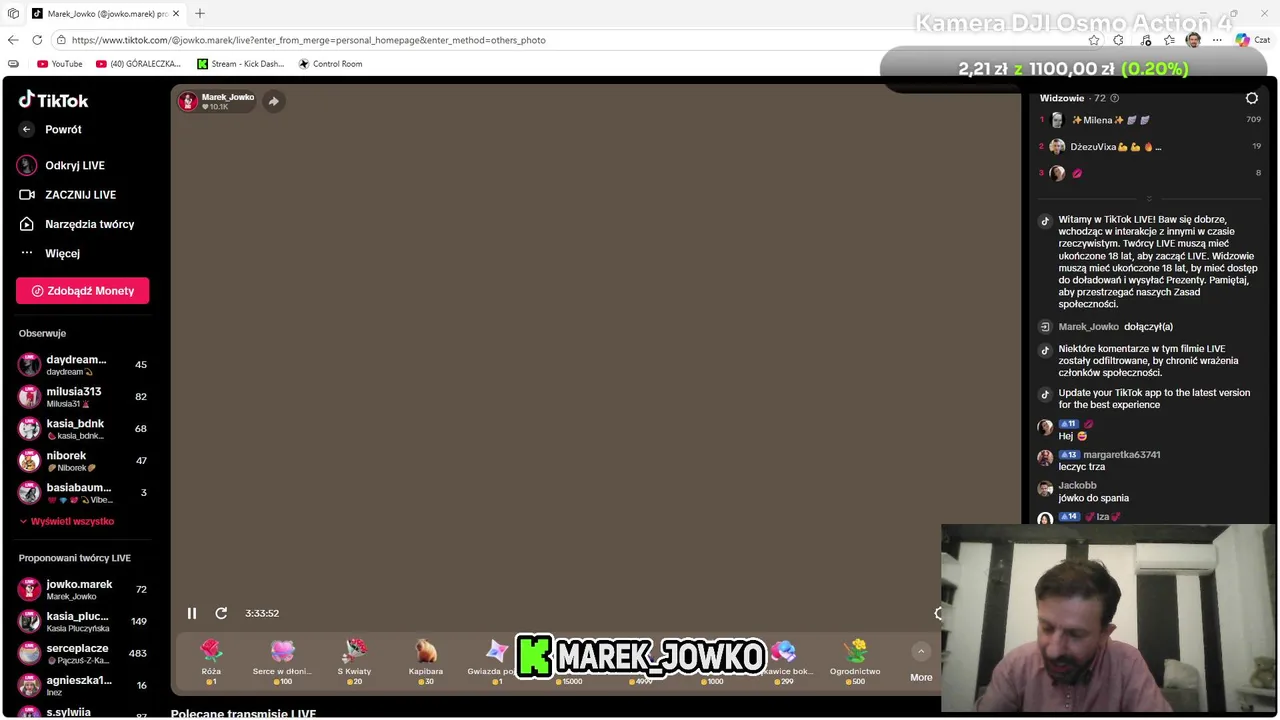The width and height of the screenshot is (1280, 720).
Task: Click Marek_Jowko streamer avatar on video
Action: pyautogui.click(x=188, y=101)
